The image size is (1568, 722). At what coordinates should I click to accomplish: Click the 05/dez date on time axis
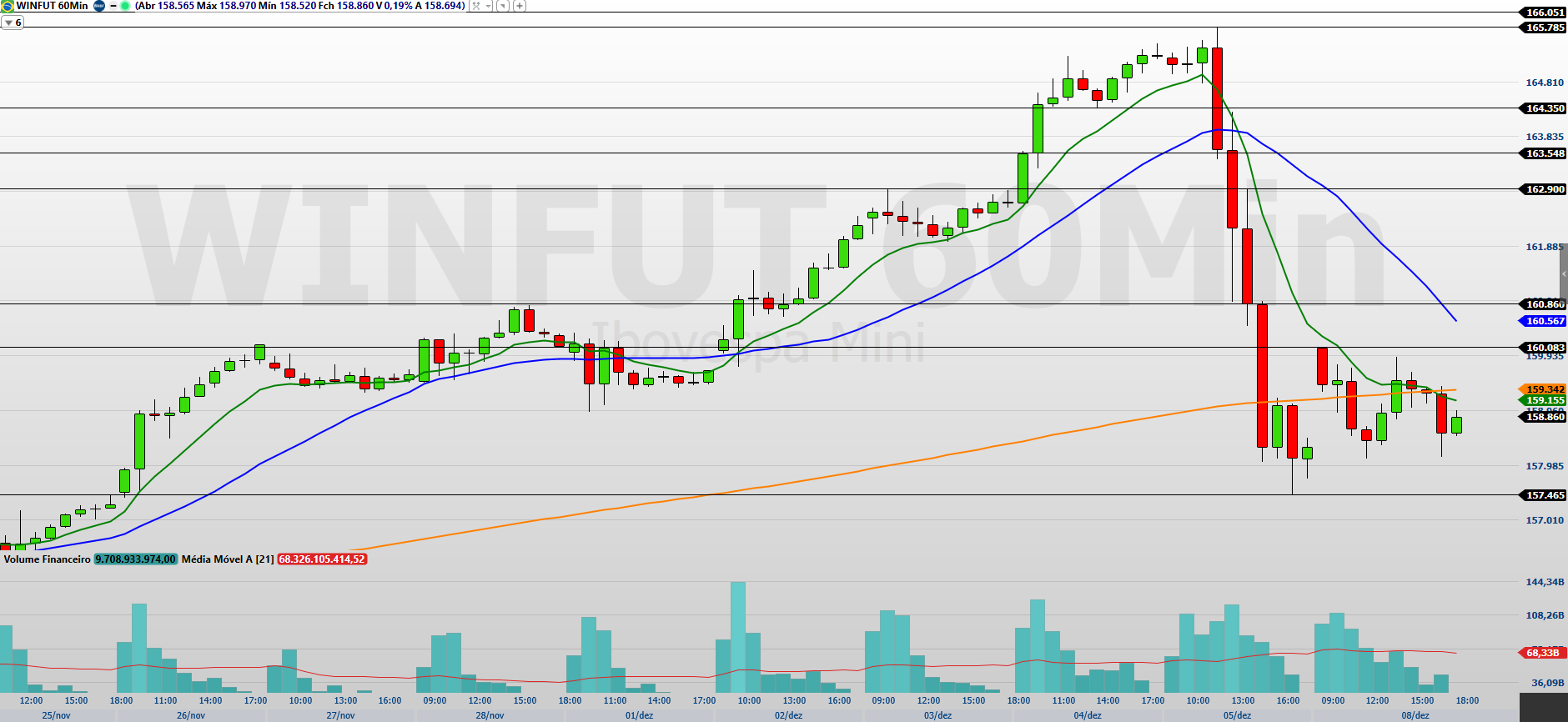click(1237, 715)
